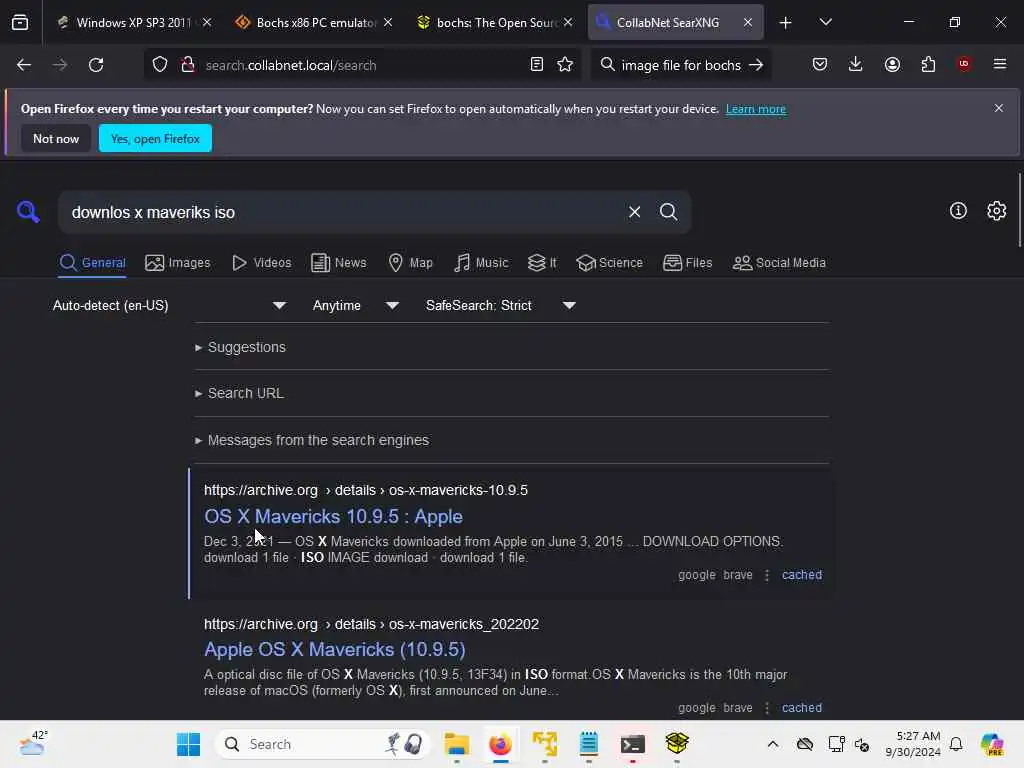Click the address bar URL field
Image resolution: width=1024 pixels, height=768 pixels.
coord(362,65)
